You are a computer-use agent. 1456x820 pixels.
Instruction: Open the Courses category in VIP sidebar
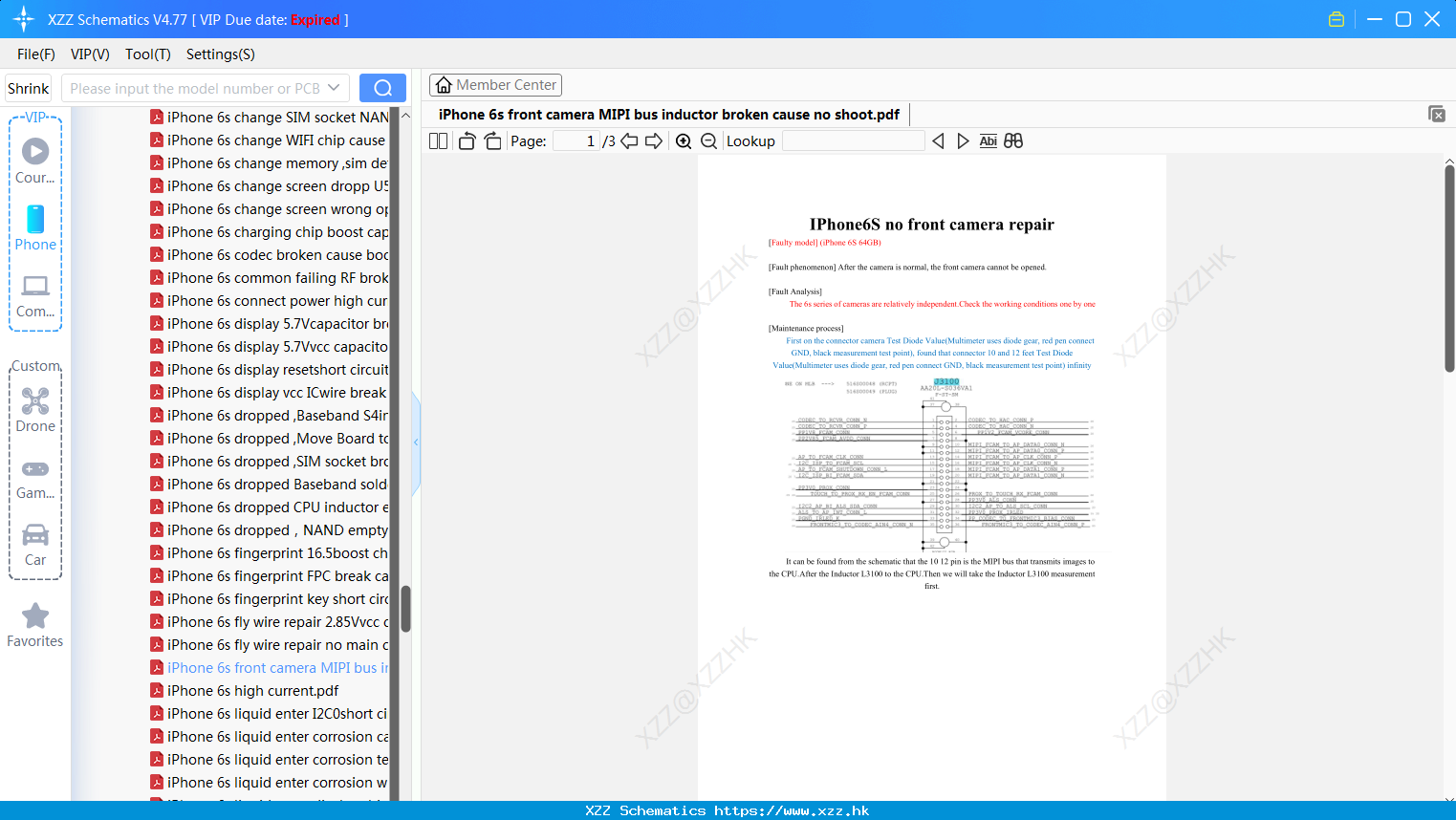[35, 161]
